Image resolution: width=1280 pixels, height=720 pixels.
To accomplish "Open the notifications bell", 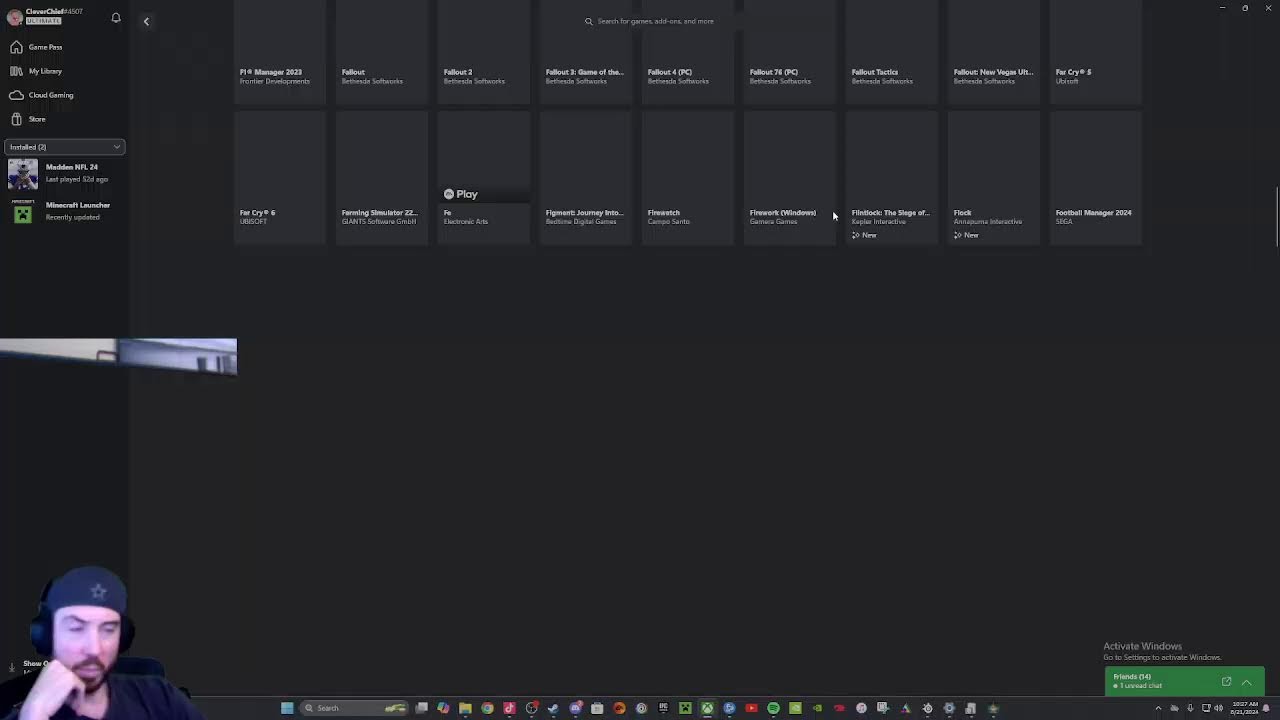I will (x=116, y=18).
